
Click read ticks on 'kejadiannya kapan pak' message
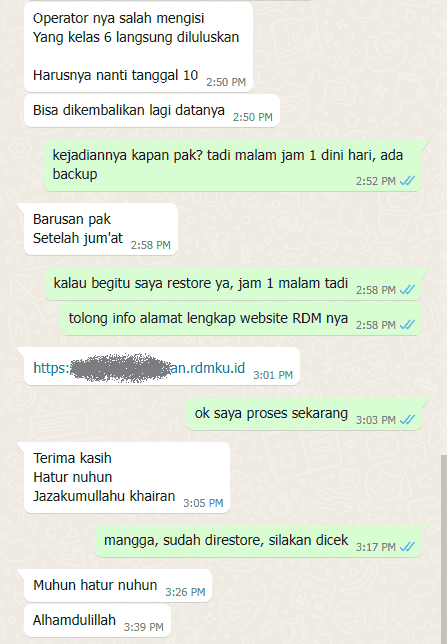point(407,180)
